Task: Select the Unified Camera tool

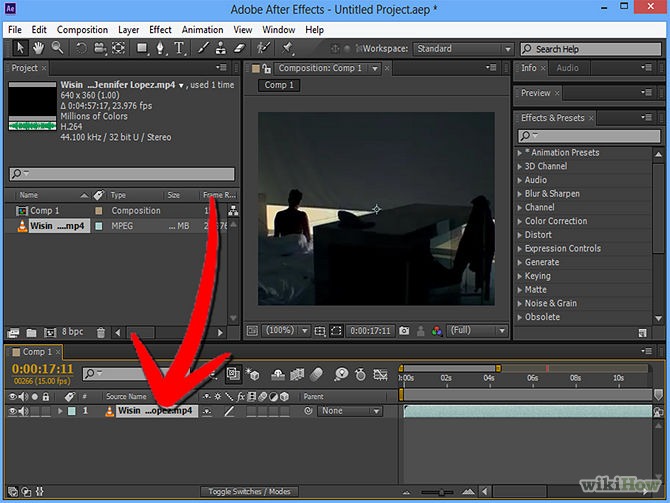Action: tap(100, 48)
